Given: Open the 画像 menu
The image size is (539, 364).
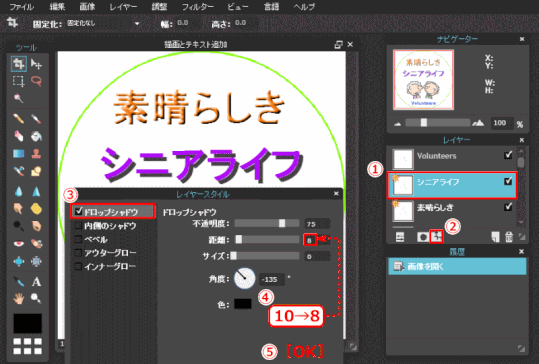Looking at the screenshot, I should coord(87,7).
